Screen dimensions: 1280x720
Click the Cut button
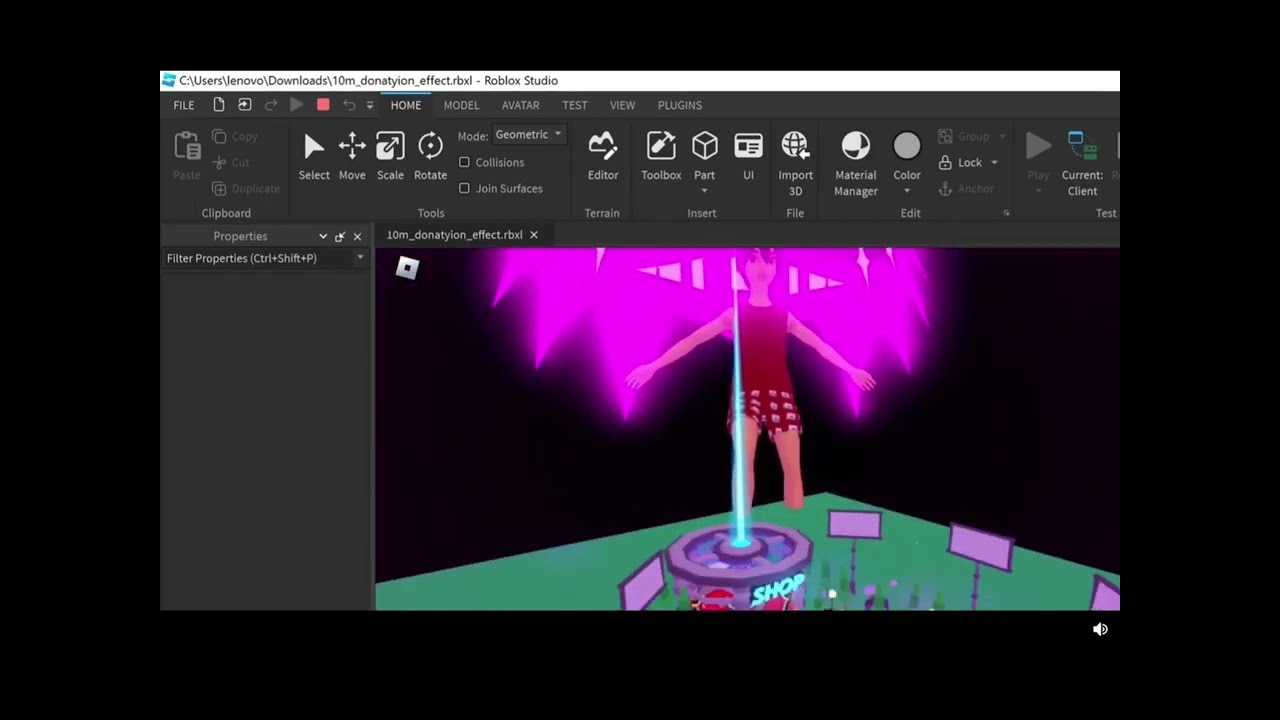tap(231, 162)
